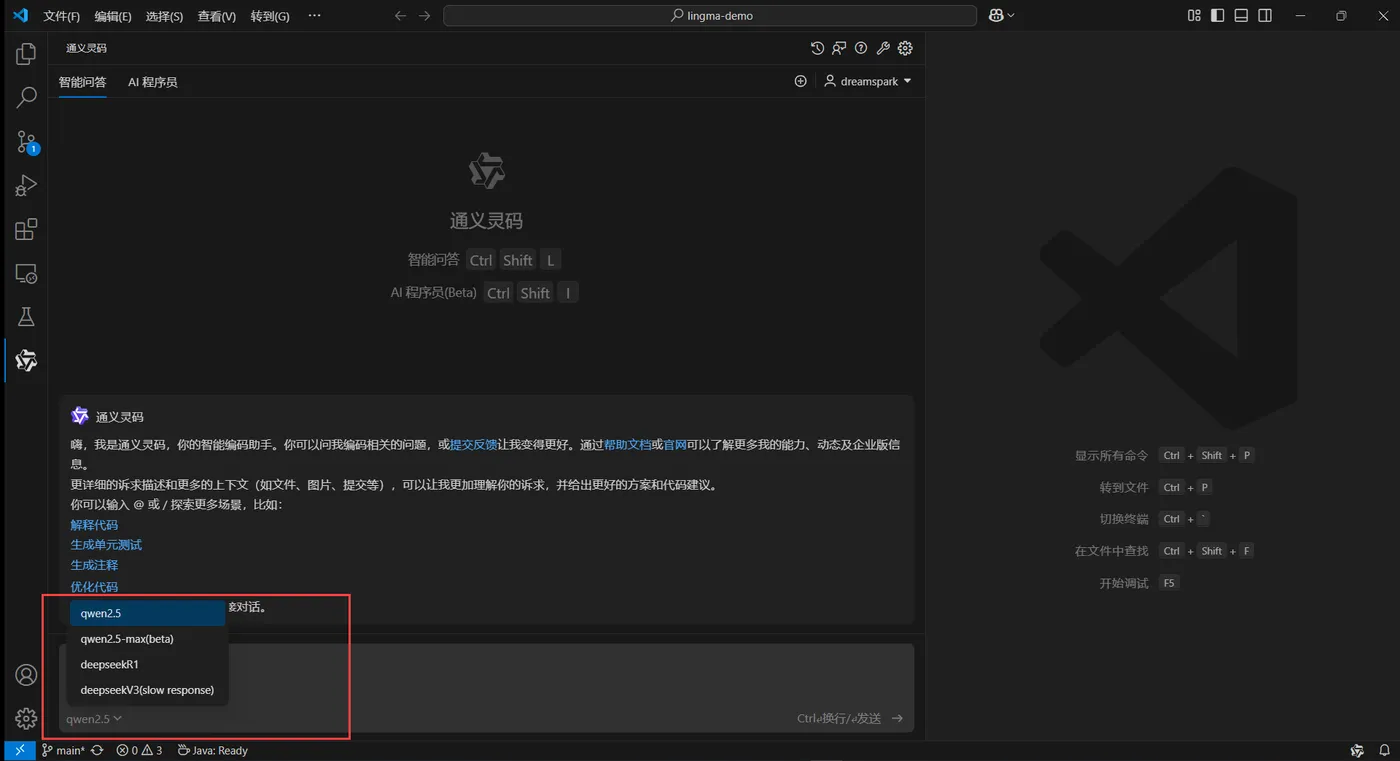Screen dimensions: 1400x761
Task: Open the 帮助文档 link
Action: [628, 444]
